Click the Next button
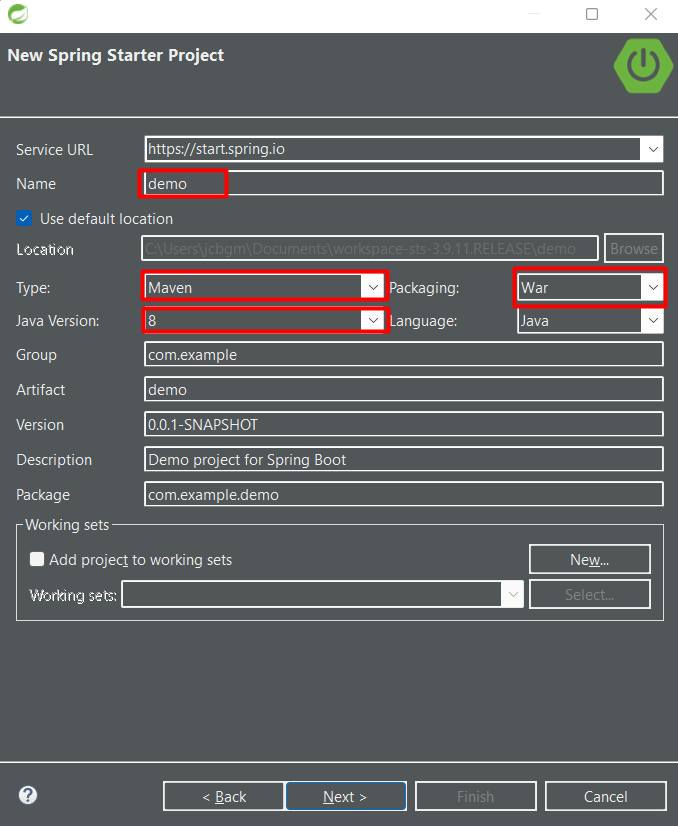This screenshot has width=678, height=826. pos(346,796)
